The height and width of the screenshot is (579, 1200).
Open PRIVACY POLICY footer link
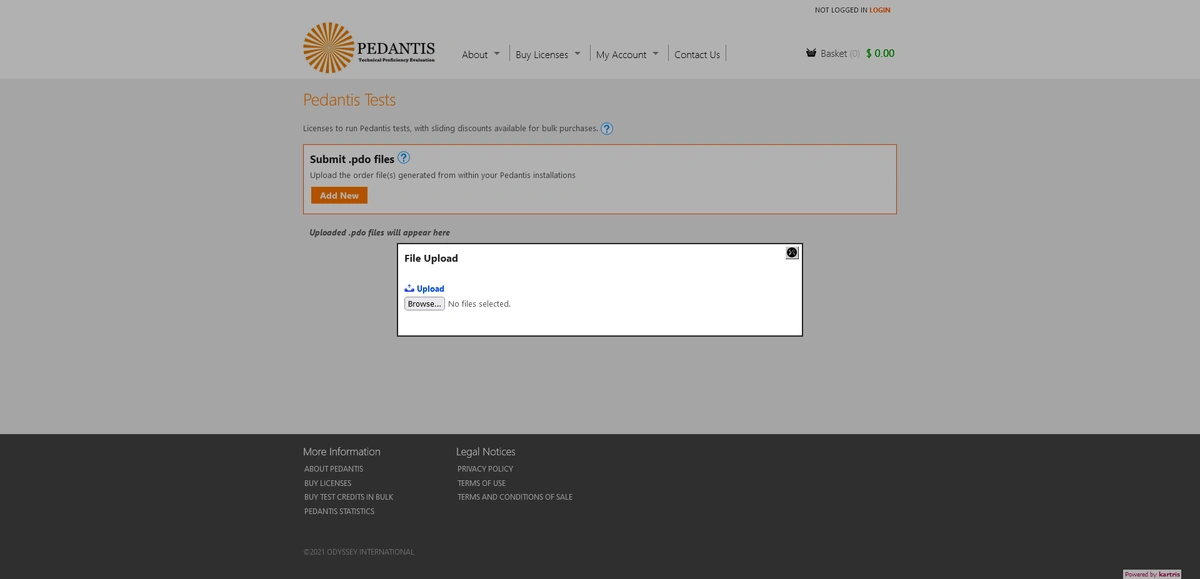(485, 469)
